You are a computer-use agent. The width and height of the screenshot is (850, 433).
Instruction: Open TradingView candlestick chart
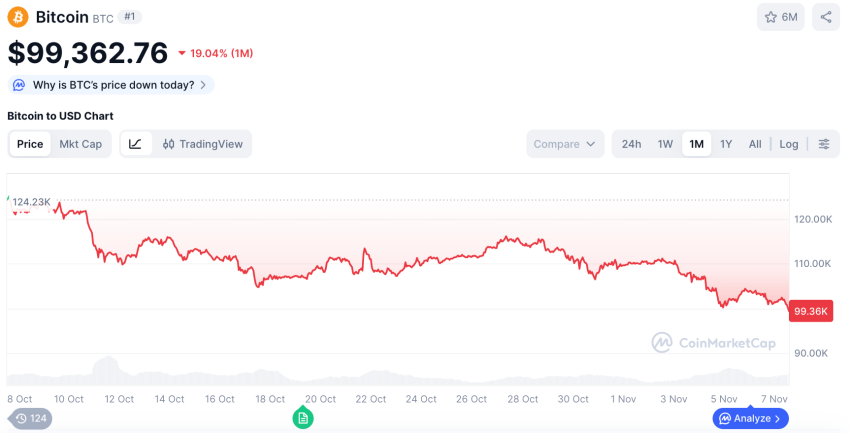[203, 144]
